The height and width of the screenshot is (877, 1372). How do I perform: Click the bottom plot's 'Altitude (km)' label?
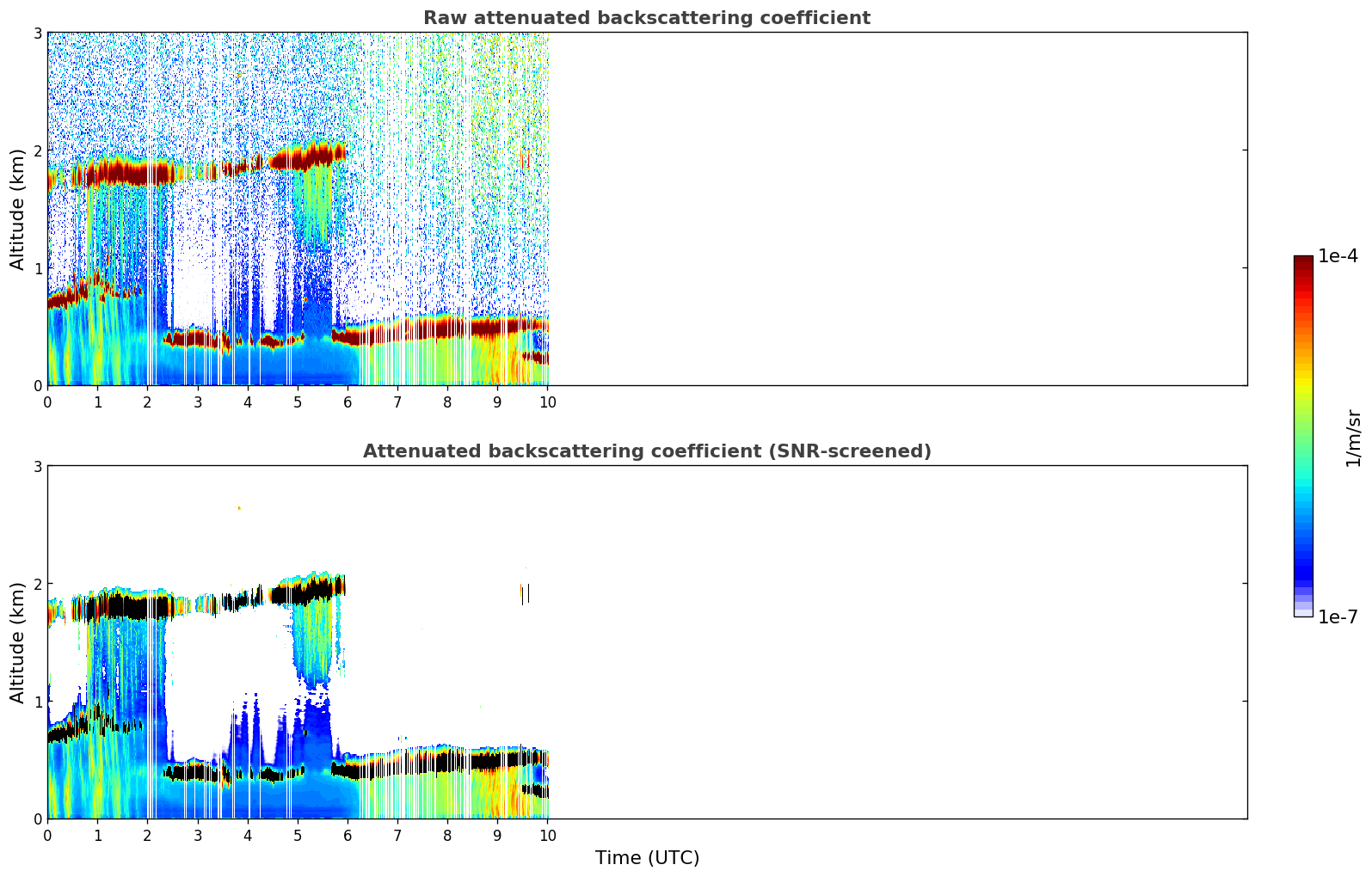point(18,642)
